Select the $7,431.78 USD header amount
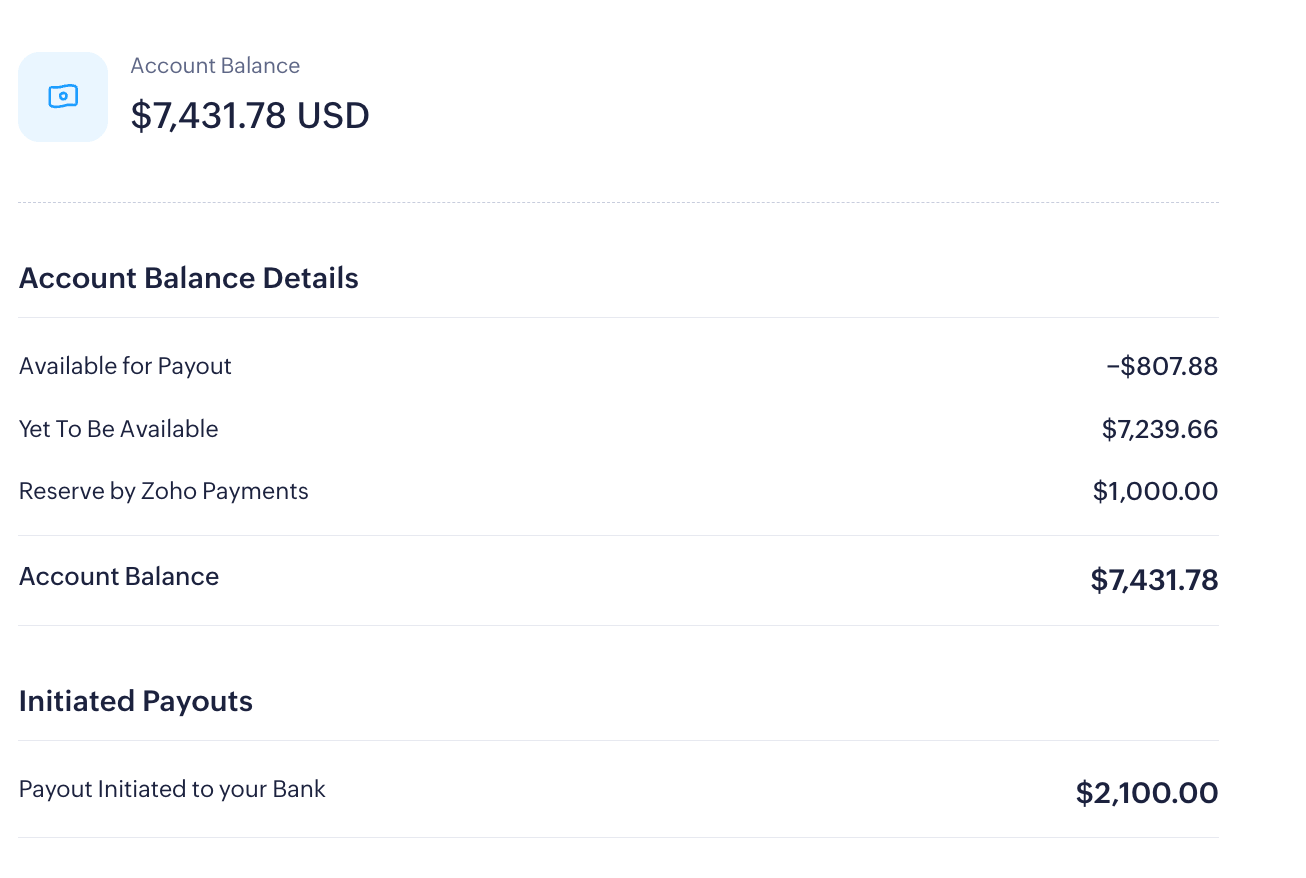The width and height of the screenshot is (1306, 878). pyautogui.click(x=250, y=116)
